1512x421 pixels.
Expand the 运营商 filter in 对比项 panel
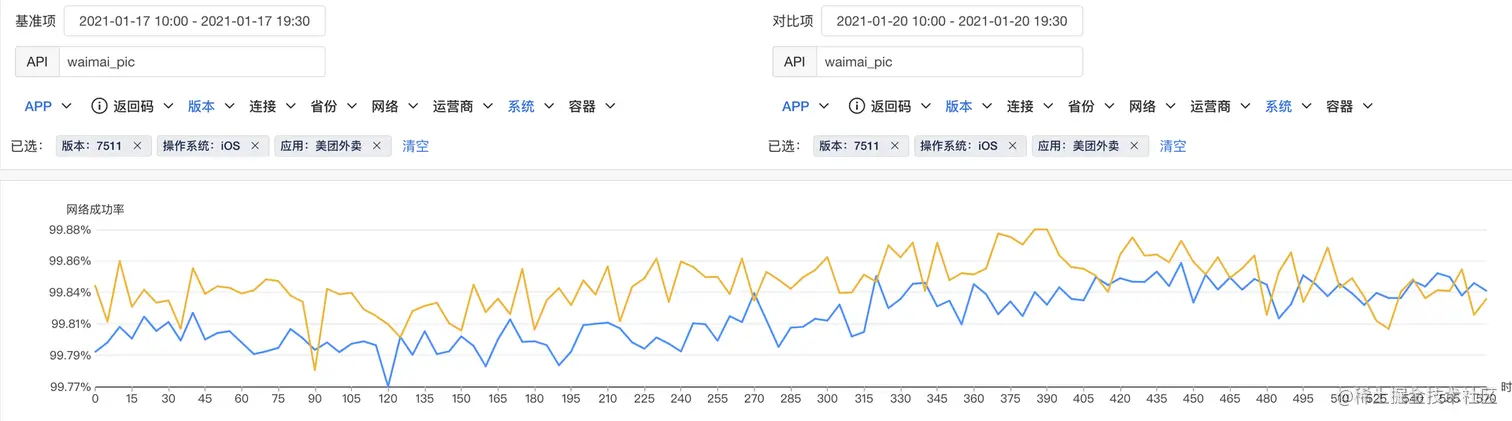(1222, 106)
